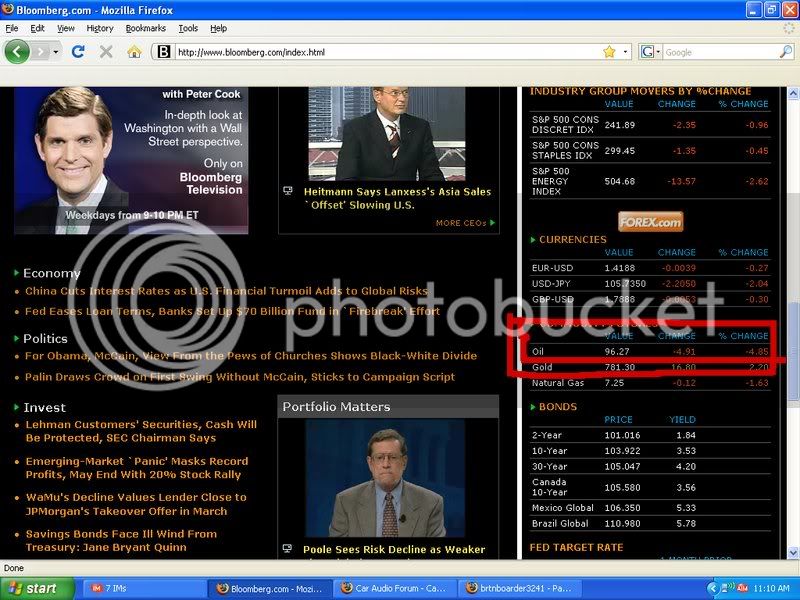
Task: Switch to Car Audio Forum taskbar window
Action: 395,589
